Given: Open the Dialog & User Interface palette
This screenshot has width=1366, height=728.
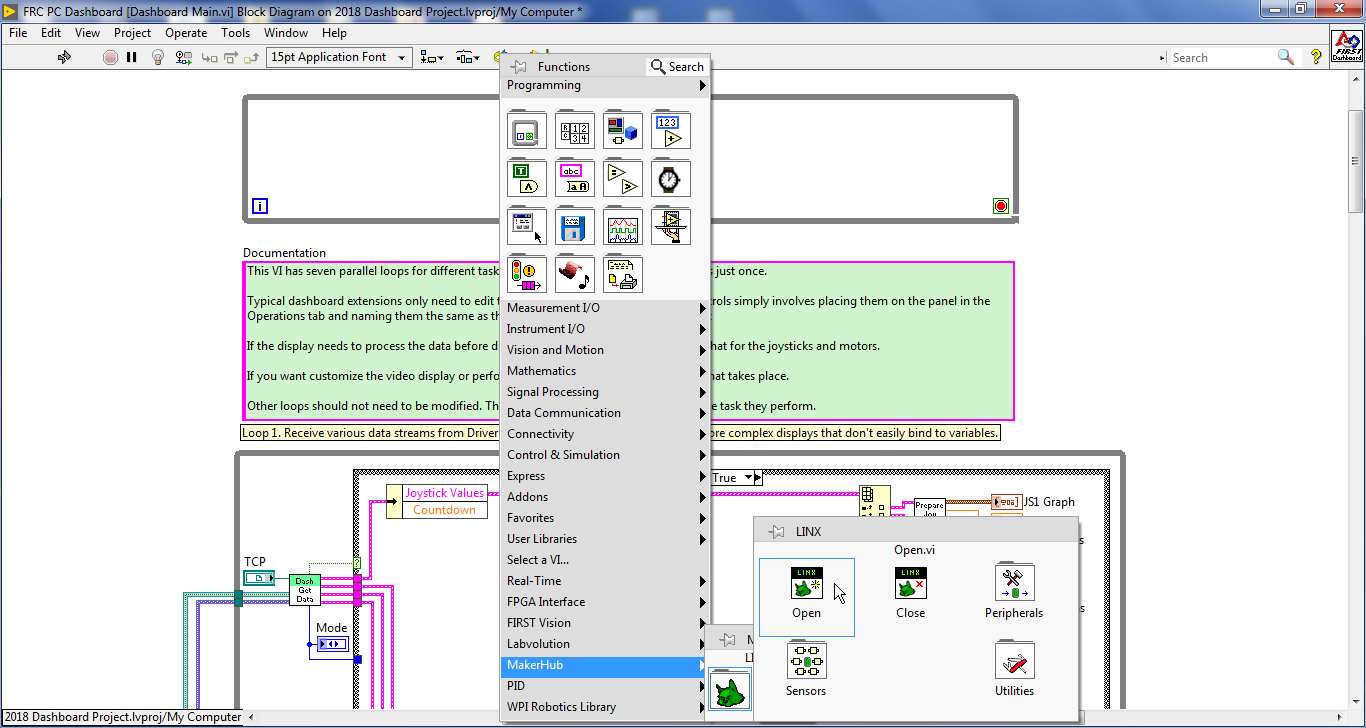Looking at the screenshot, I should (x=526, y=227).
